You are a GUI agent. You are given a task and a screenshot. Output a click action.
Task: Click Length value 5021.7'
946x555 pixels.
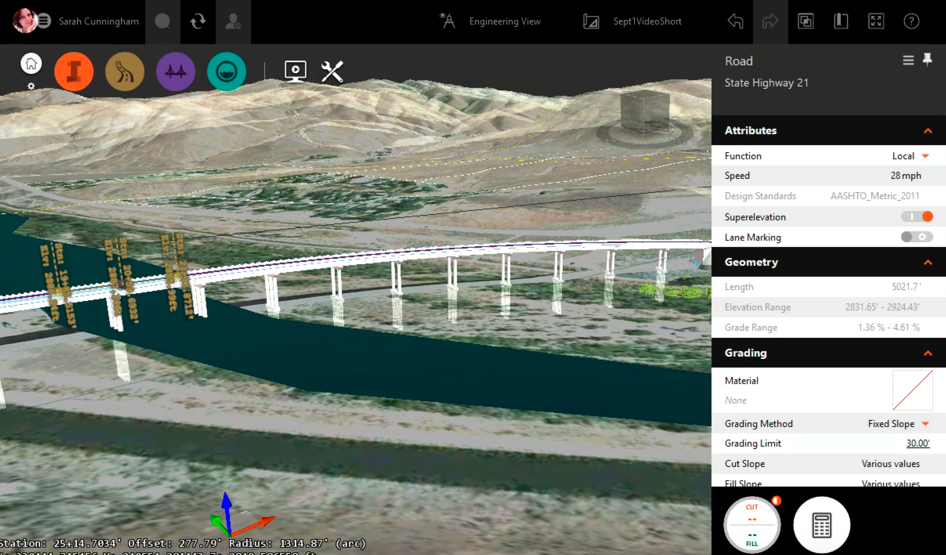click(x=906, y=287)
